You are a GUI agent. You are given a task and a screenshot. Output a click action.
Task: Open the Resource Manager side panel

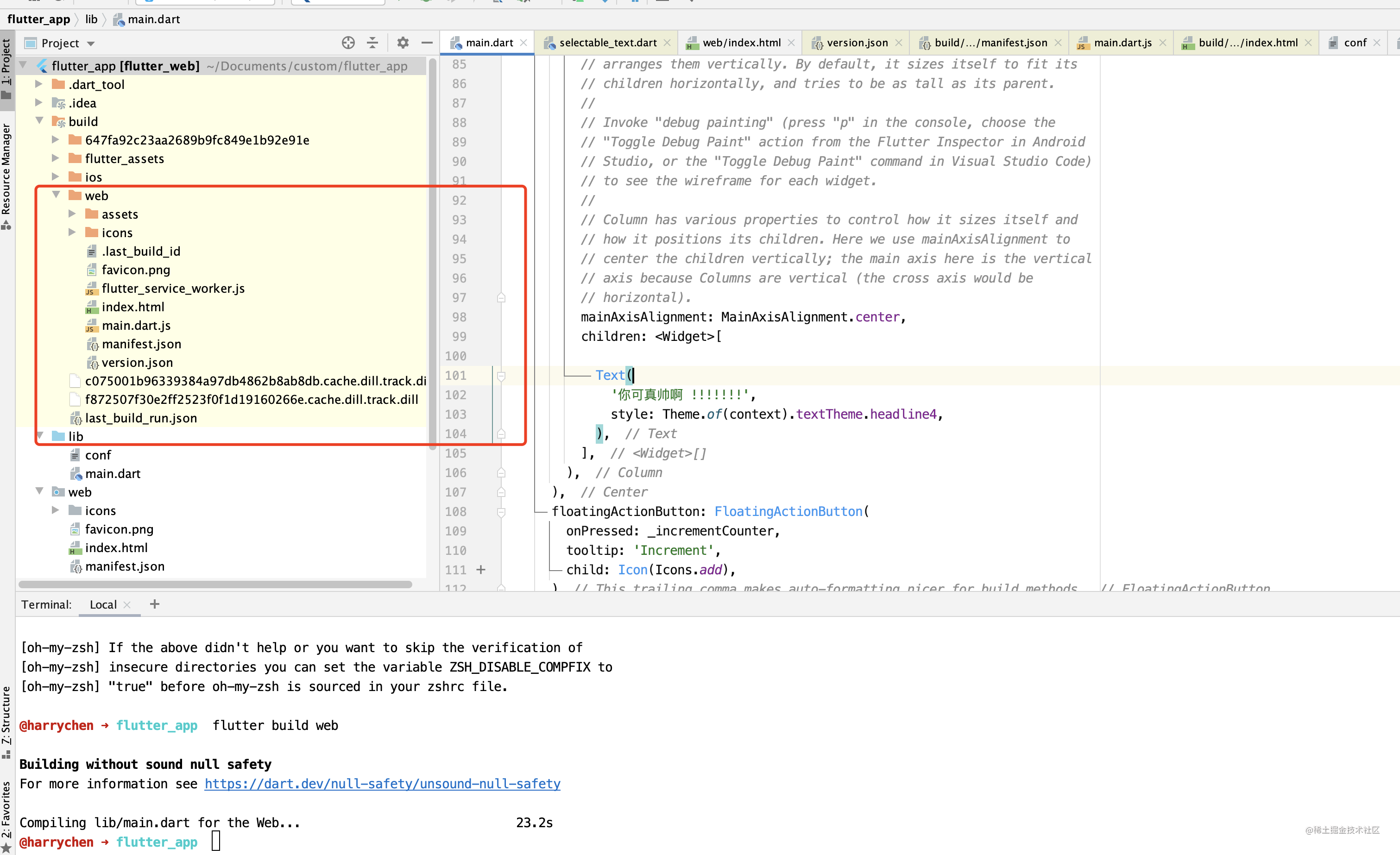tap(6, 176)
